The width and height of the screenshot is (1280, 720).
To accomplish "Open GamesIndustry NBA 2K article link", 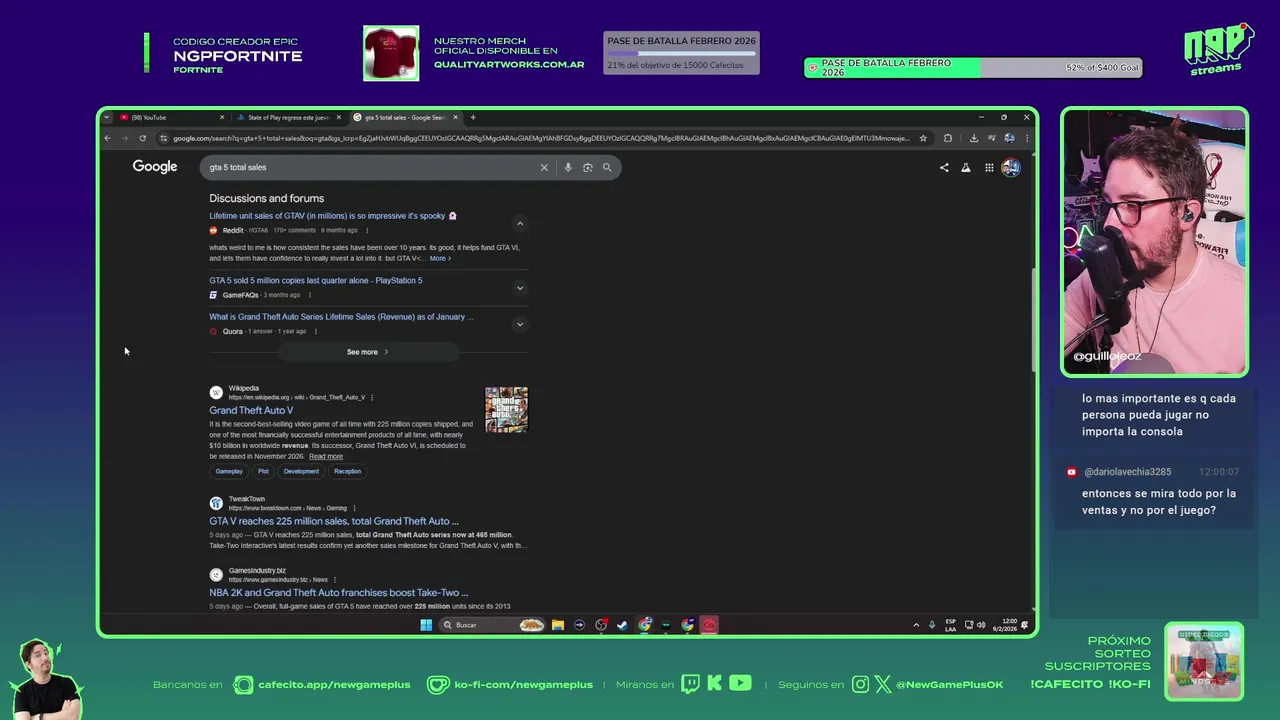I will (338, 593).
